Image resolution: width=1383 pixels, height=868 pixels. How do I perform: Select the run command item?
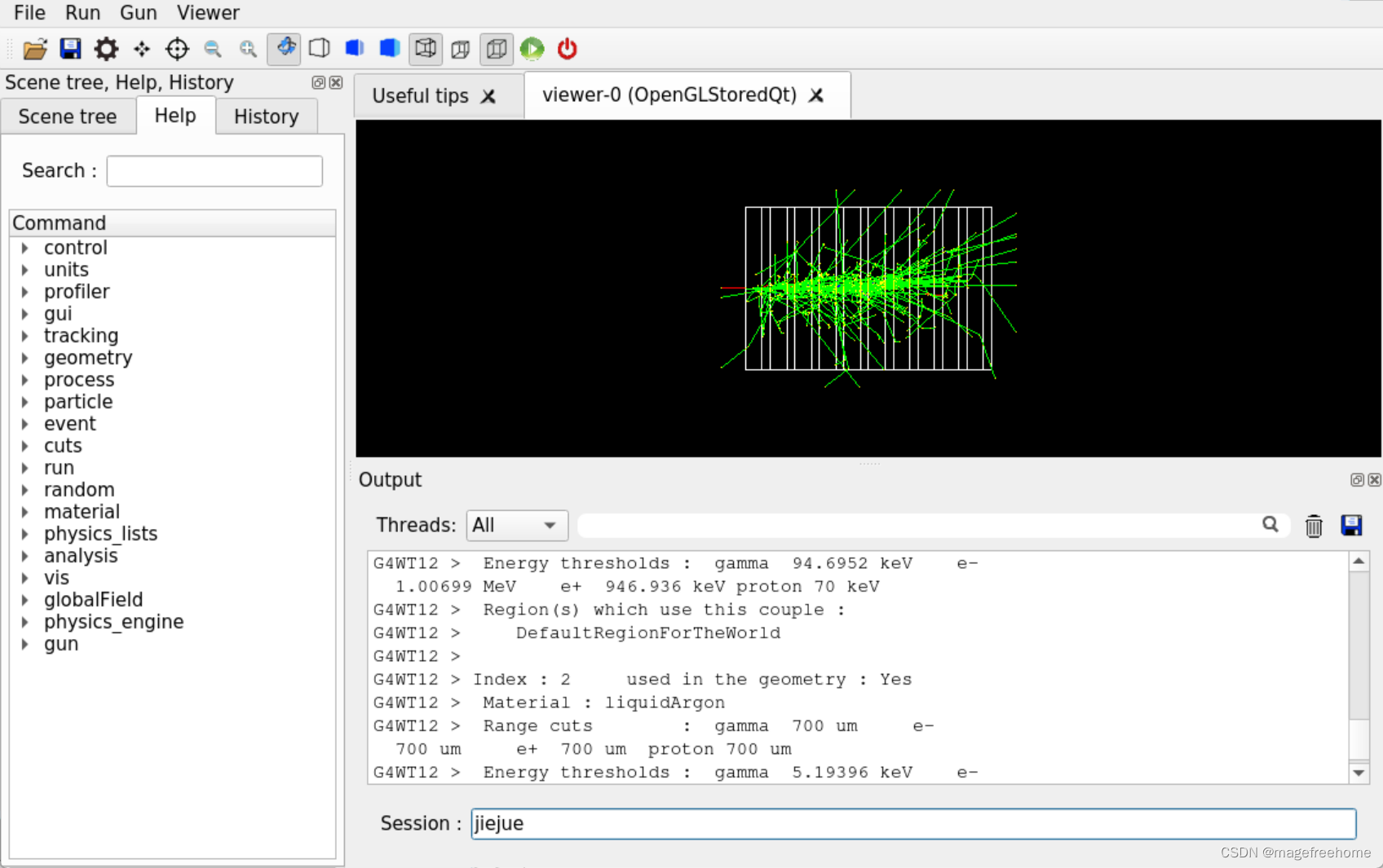[59, 468]
